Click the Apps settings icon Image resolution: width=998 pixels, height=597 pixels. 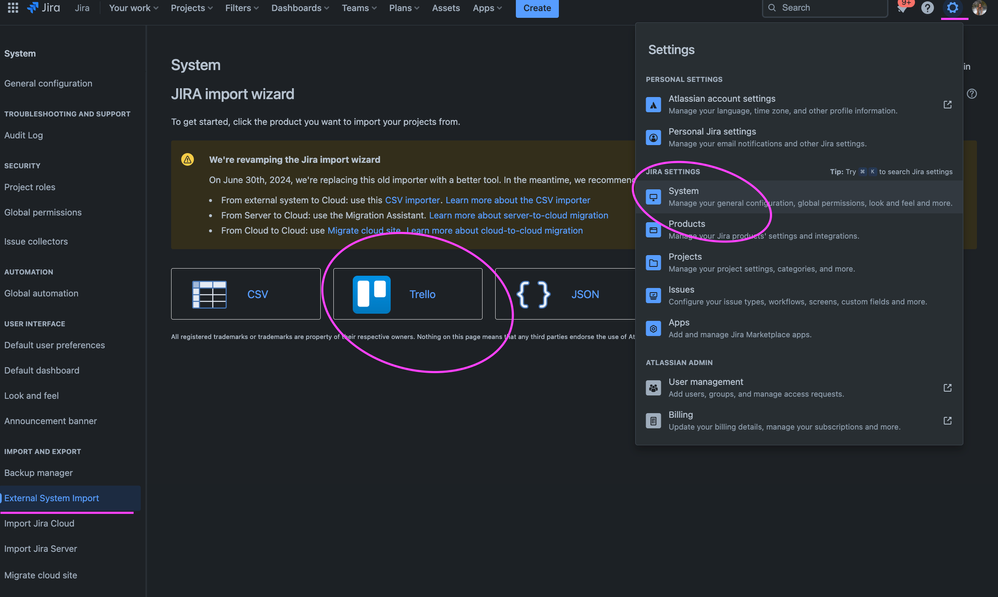point(653,328)
